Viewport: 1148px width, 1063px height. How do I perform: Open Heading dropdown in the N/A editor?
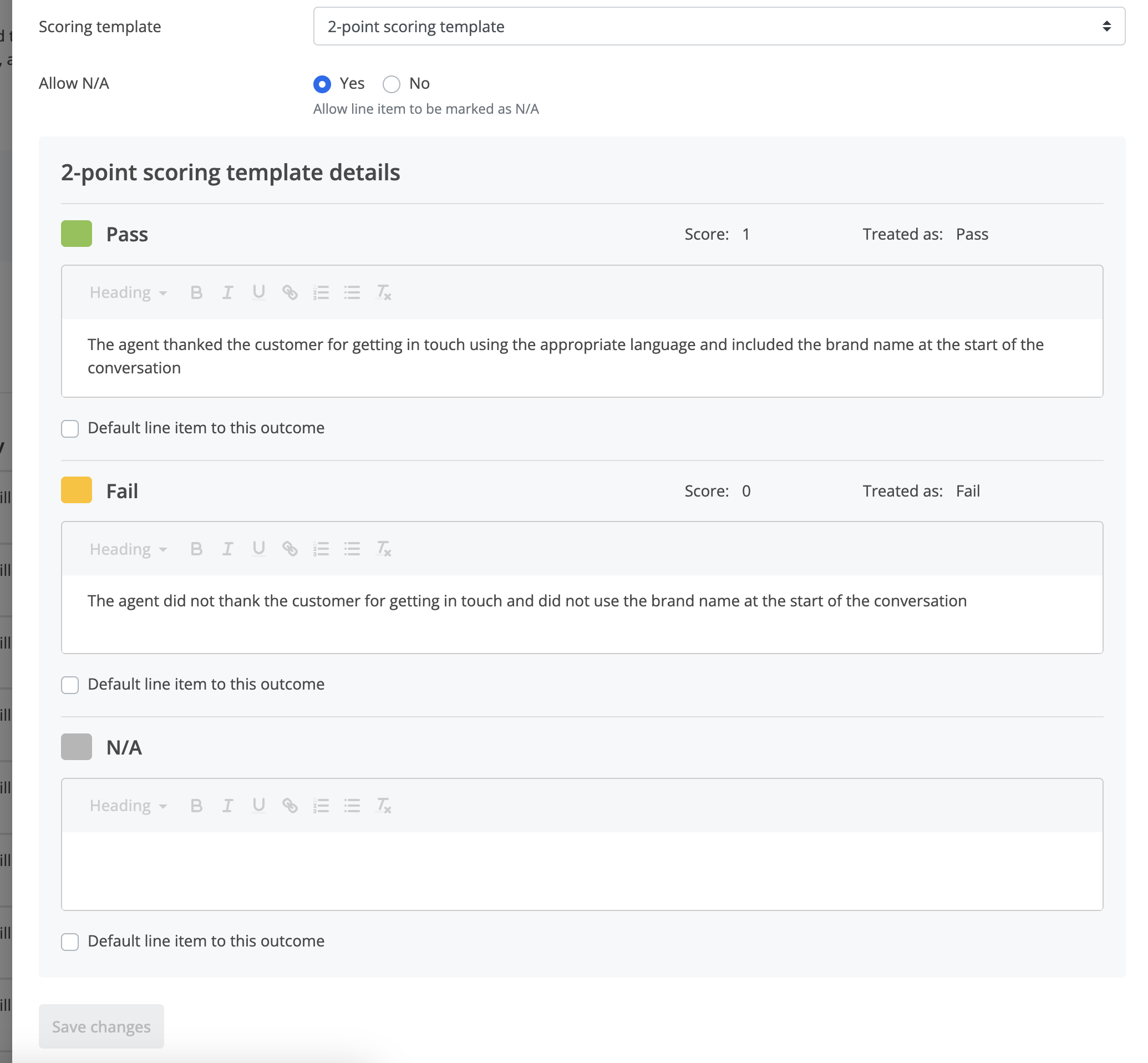coord(128,806)
